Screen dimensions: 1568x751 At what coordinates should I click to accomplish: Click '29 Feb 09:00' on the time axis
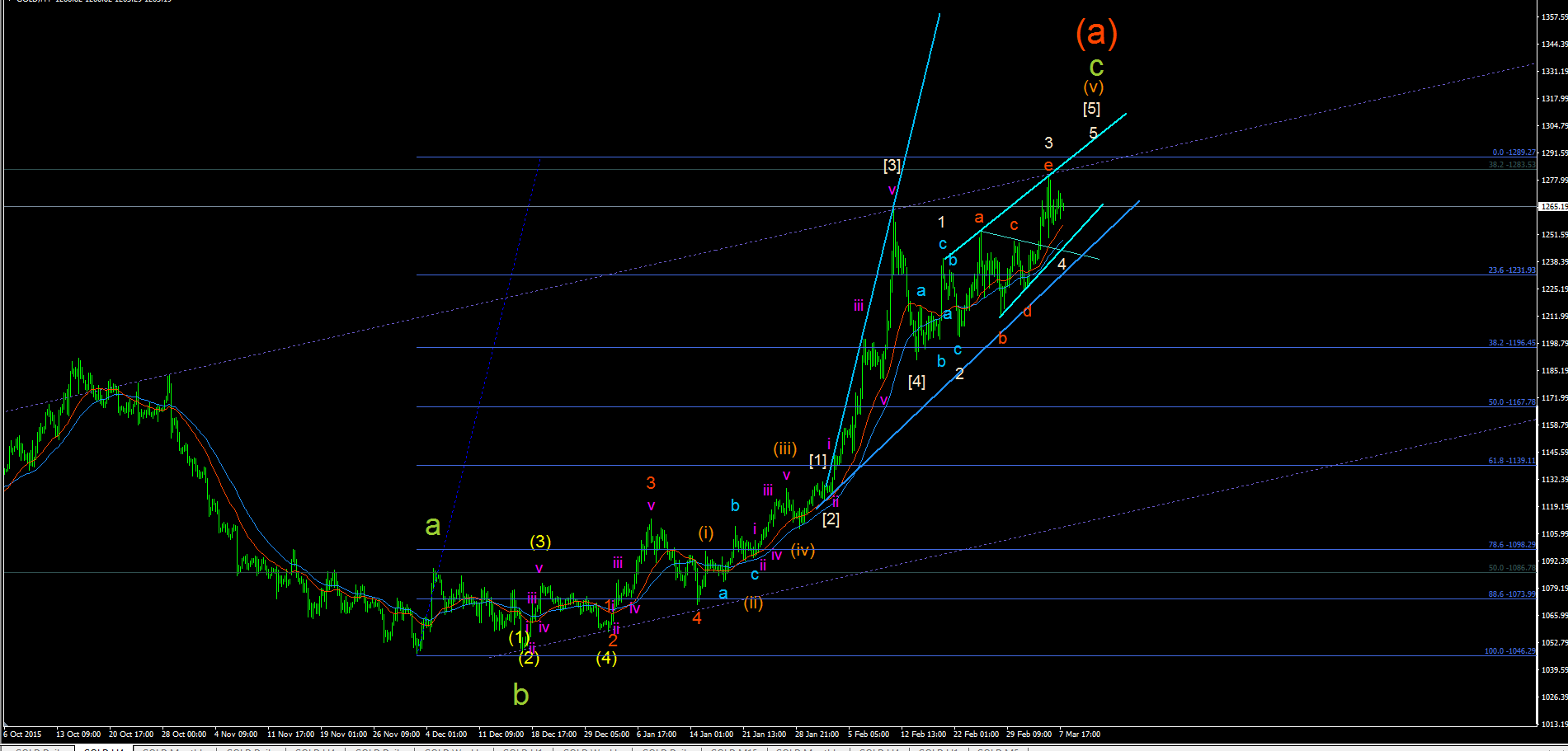[x=1029, y=734]
